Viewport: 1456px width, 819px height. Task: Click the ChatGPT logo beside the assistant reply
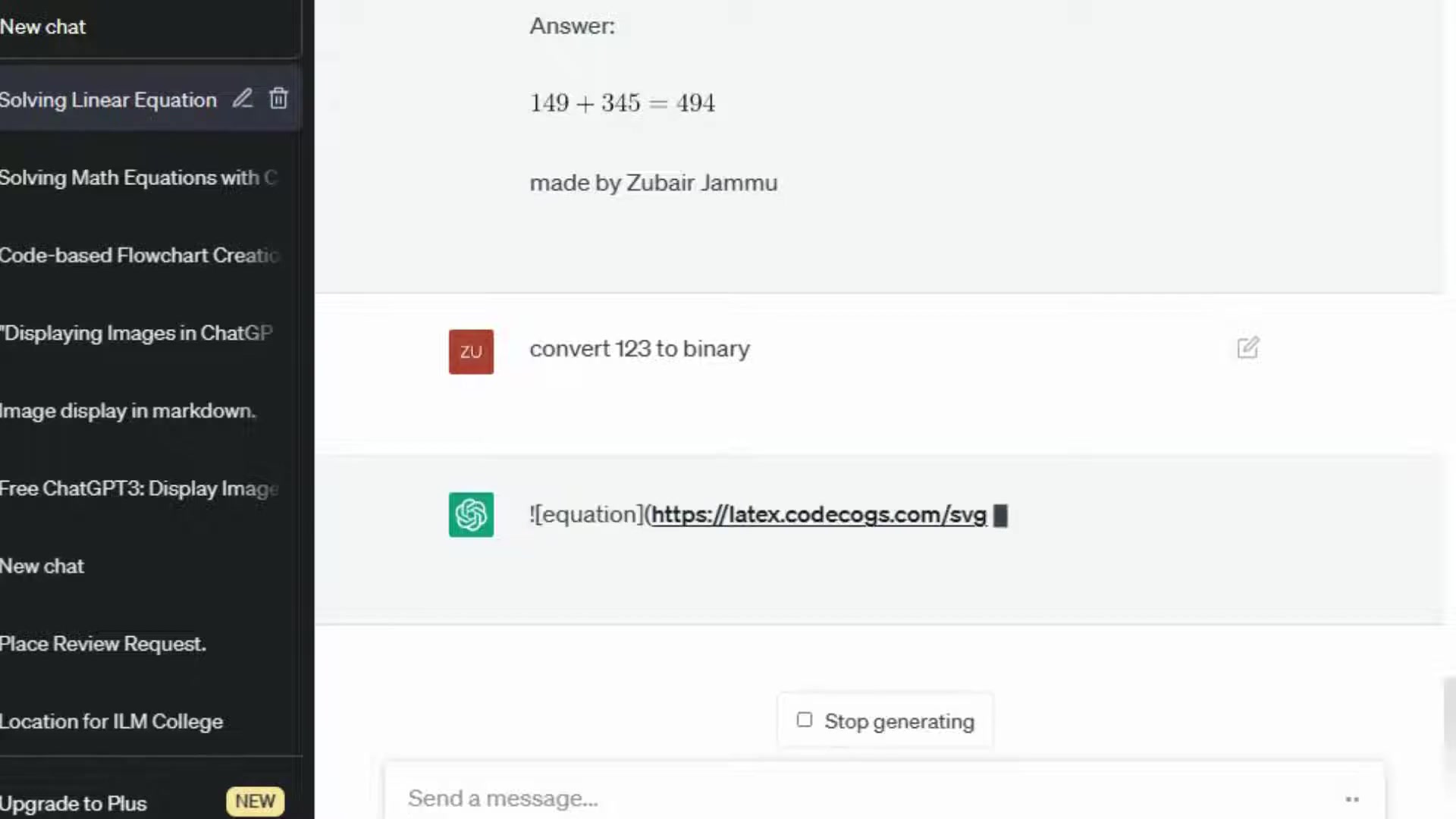pos(471,515)
